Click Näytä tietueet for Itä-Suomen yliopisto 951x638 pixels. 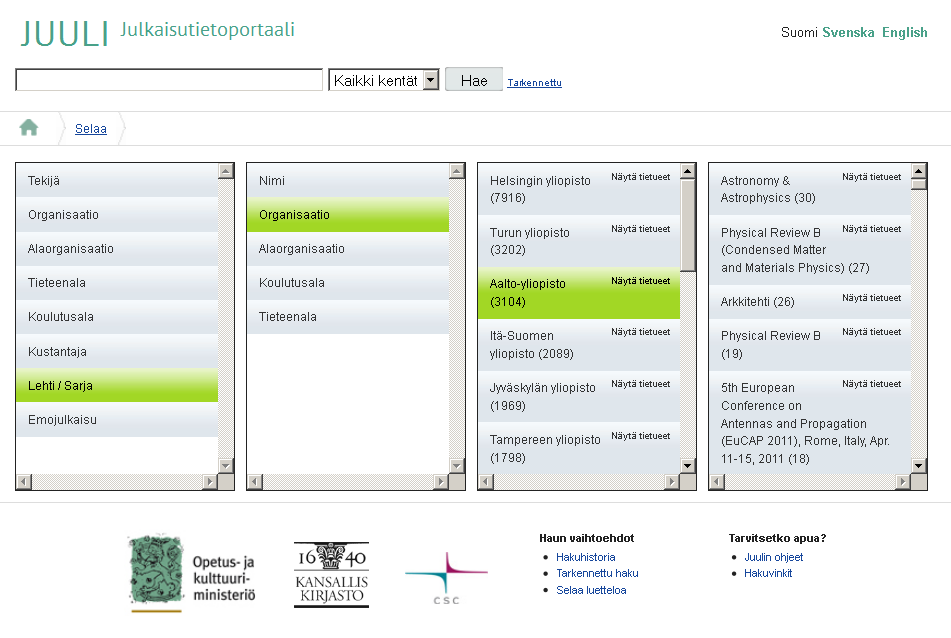640,332
